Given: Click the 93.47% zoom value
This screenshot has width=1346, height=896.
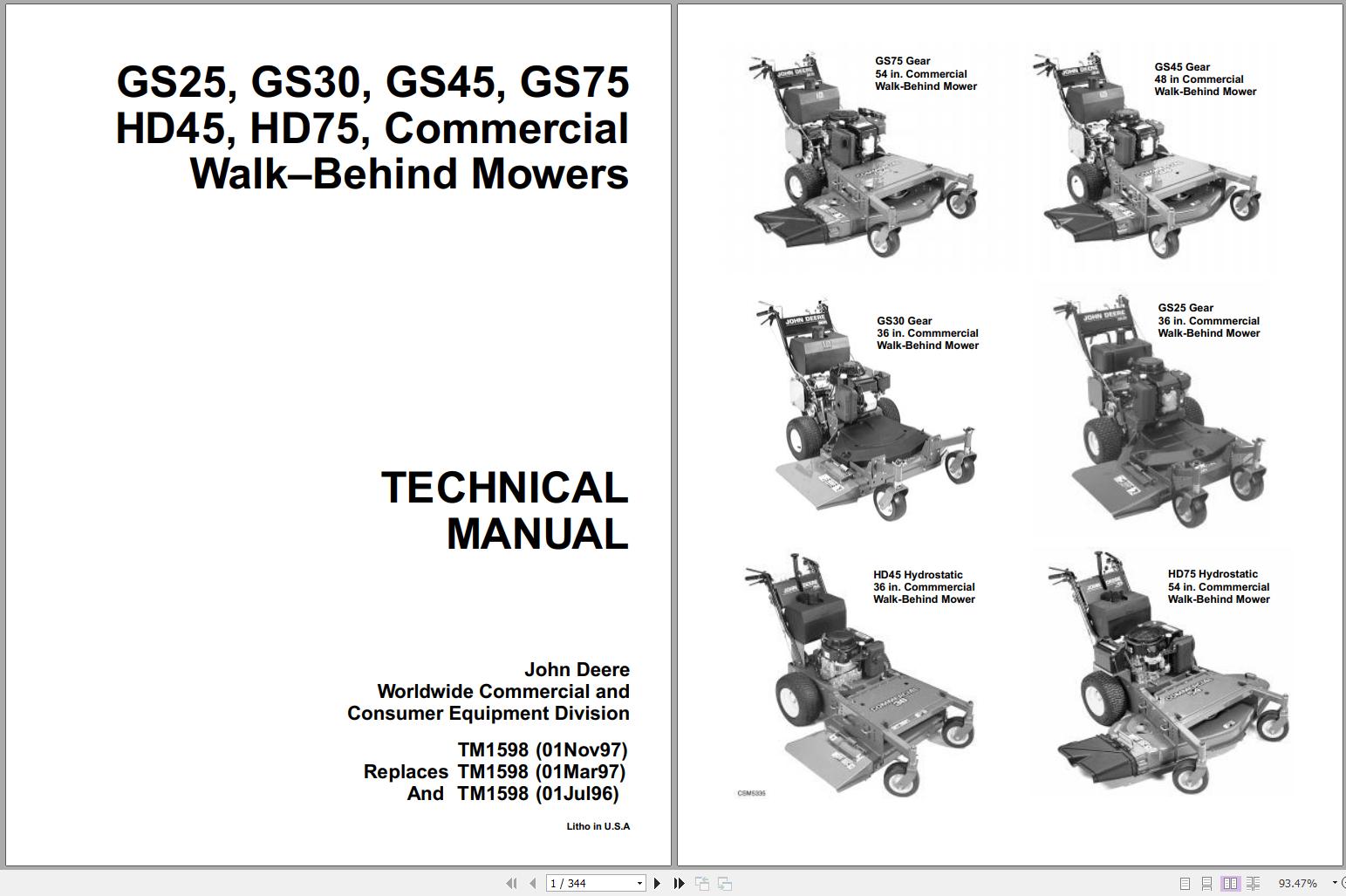Looking at the screenshot, I should [x=1297, y=884].
